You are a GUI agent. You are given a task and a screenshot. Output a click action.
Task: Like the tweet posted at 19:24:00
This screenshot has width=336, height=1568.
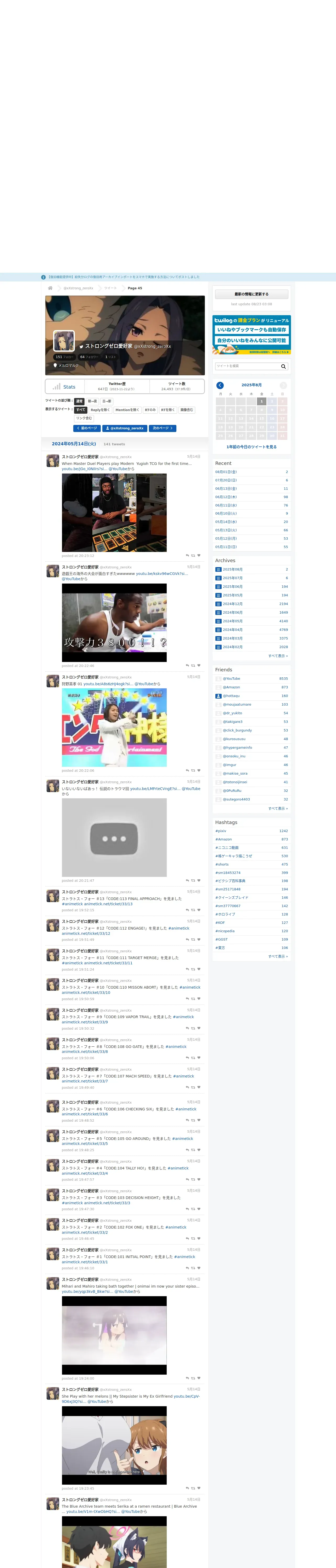(199, 1378)
